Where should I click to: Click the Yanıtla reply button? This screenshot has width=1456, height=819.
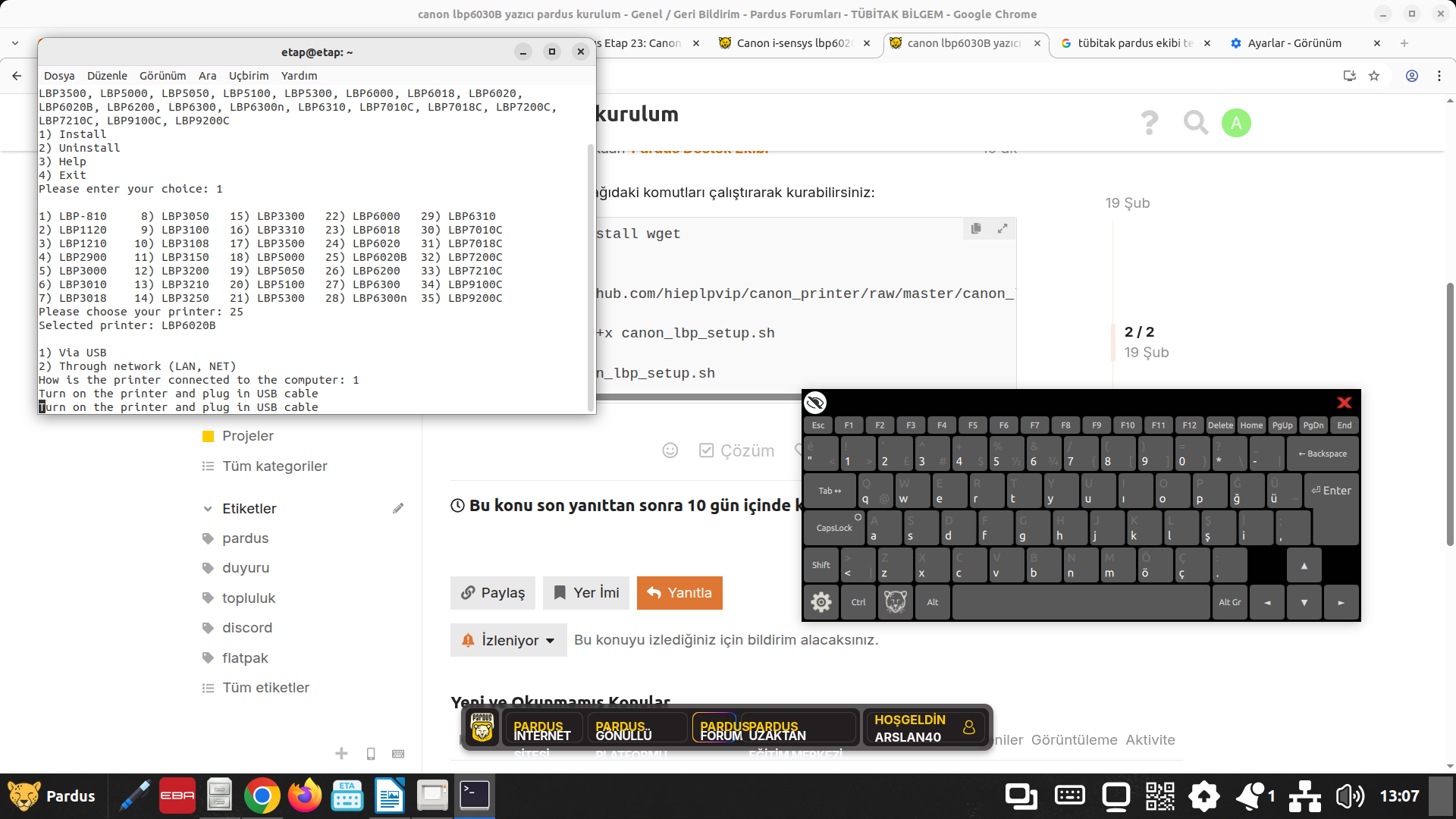pos(679,593)
